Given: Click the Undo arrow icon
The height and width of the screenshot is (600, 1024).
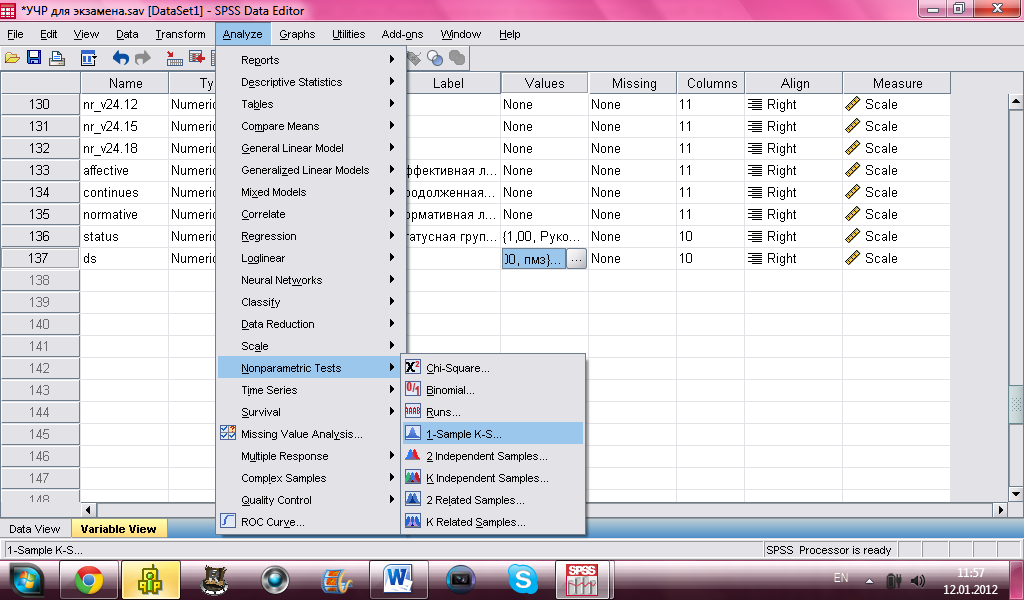Looking at the screenshot, I should pyautogui.click(x=121, y=58).
